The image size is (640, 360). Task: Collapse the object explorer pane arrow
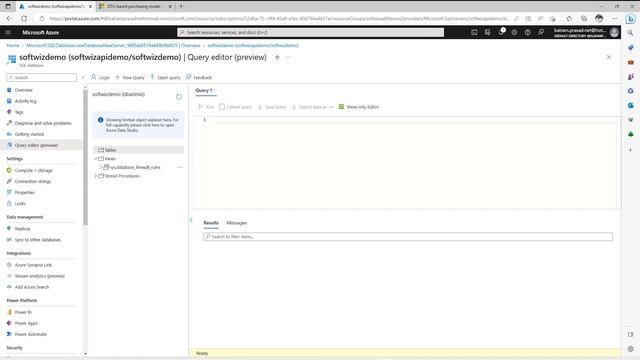pyautogui.click(x=191, y=220)
